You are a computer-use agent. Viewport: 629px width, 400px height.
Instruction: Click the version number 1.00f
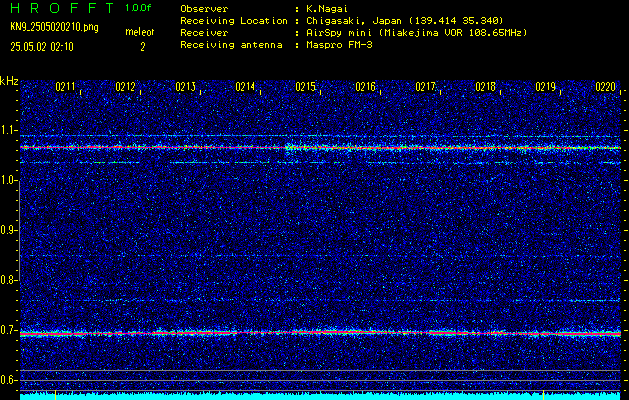138,8
